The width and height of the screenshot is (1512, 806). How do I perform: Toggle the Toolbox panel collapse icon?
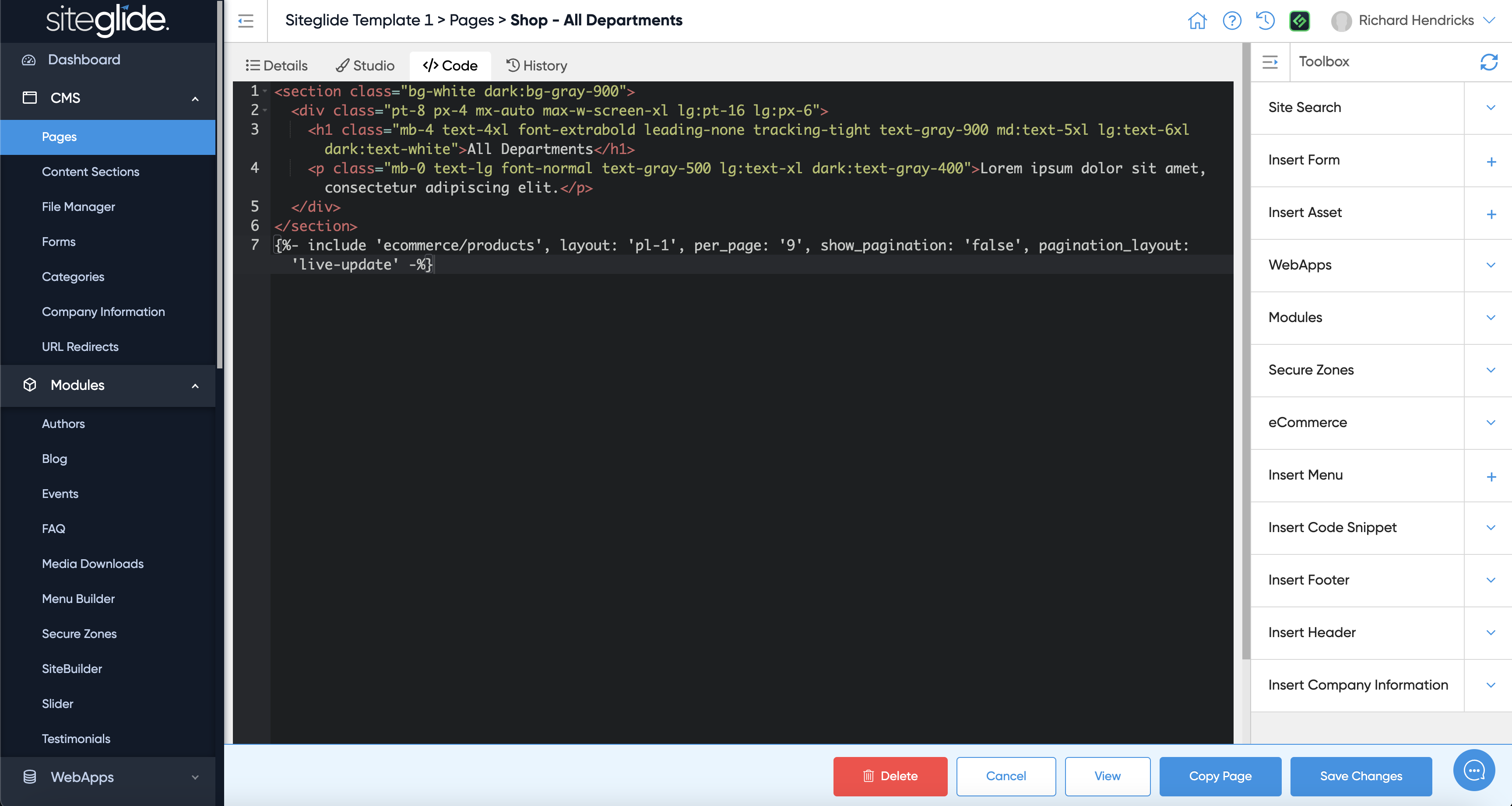(1269, 62)
